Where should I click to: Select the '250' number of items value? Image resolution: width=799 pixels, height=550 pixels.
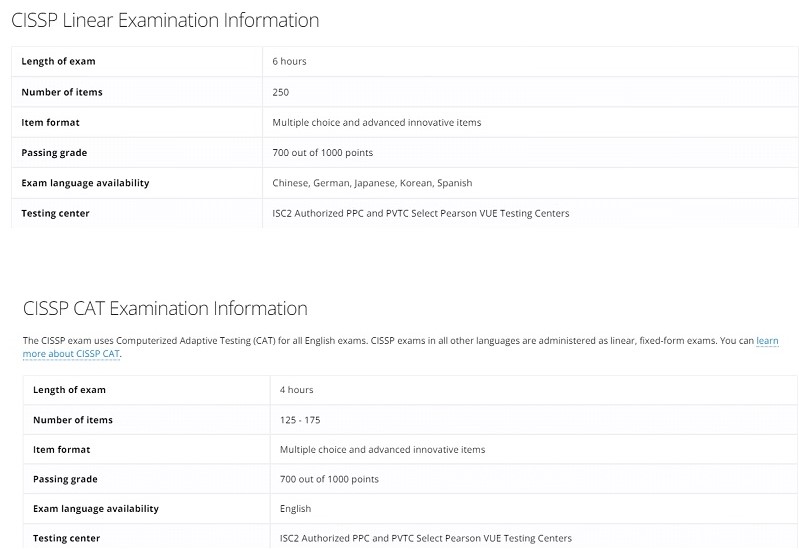pyautogui.click(x=280, y=92)
